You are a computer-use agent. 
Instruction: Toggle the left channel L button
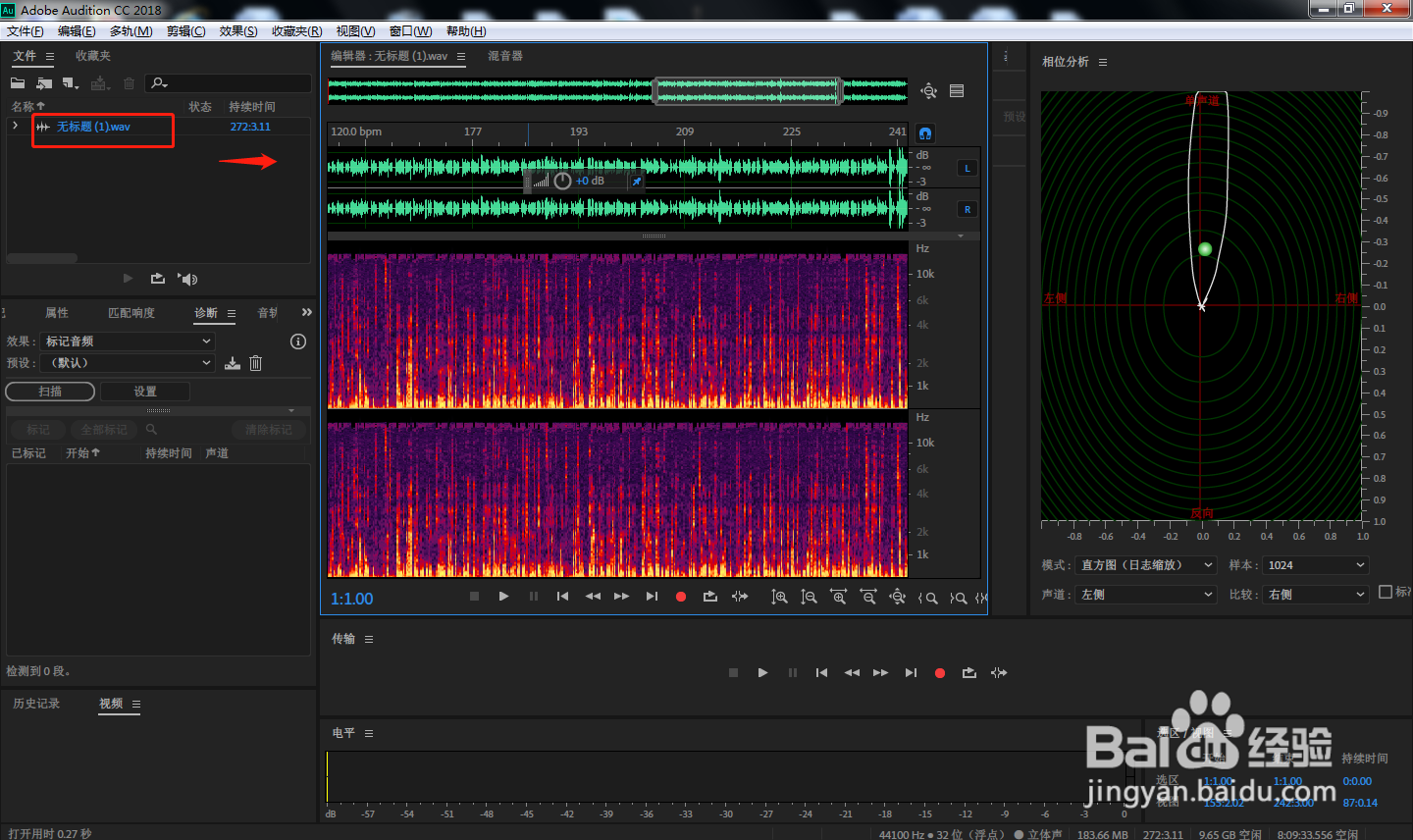point(968,168)
